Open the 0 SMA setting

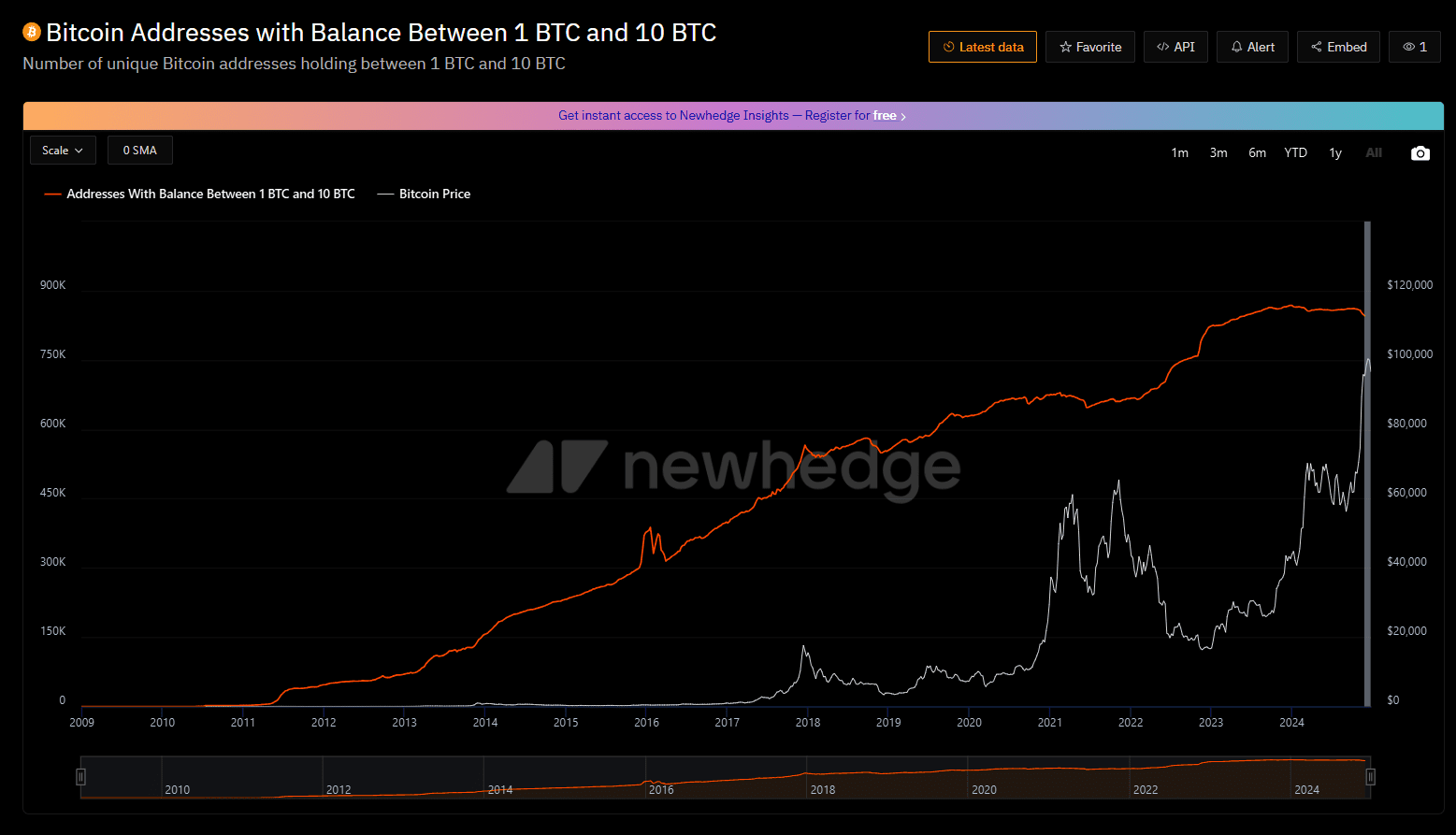click(140, 151)
